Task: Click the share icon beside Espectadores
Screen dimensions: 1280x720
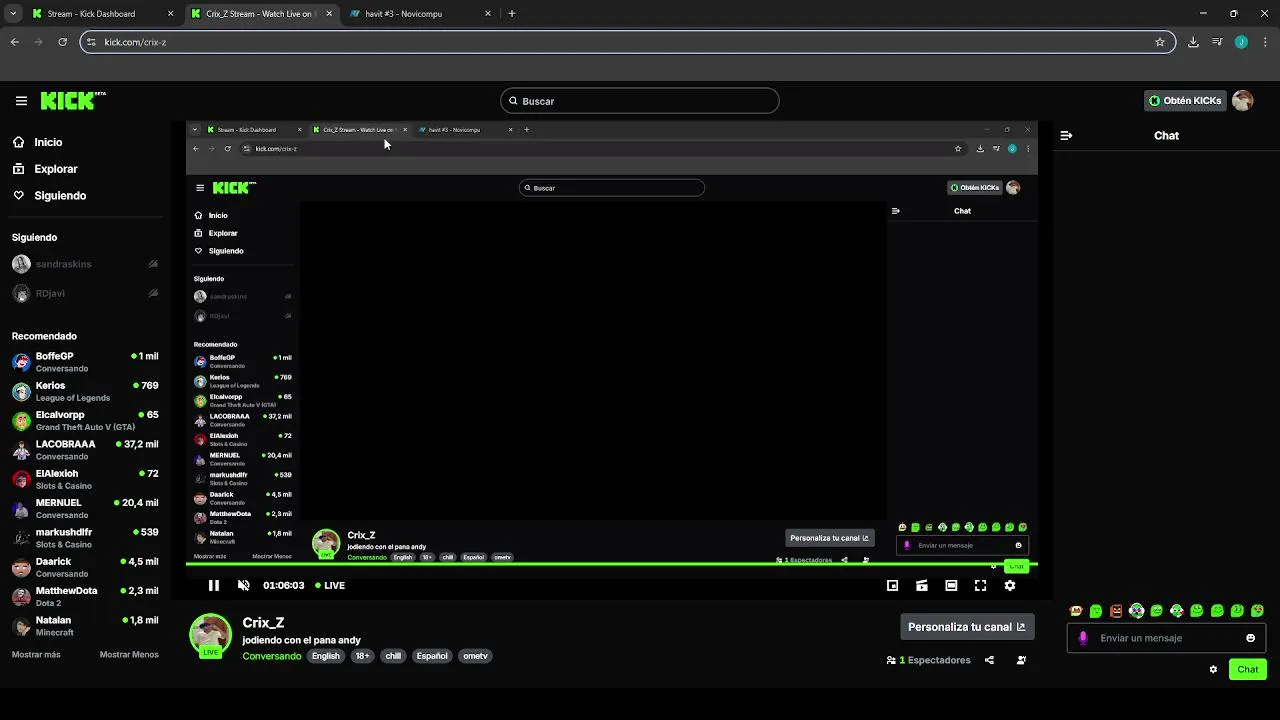Action: pos(989,660)
